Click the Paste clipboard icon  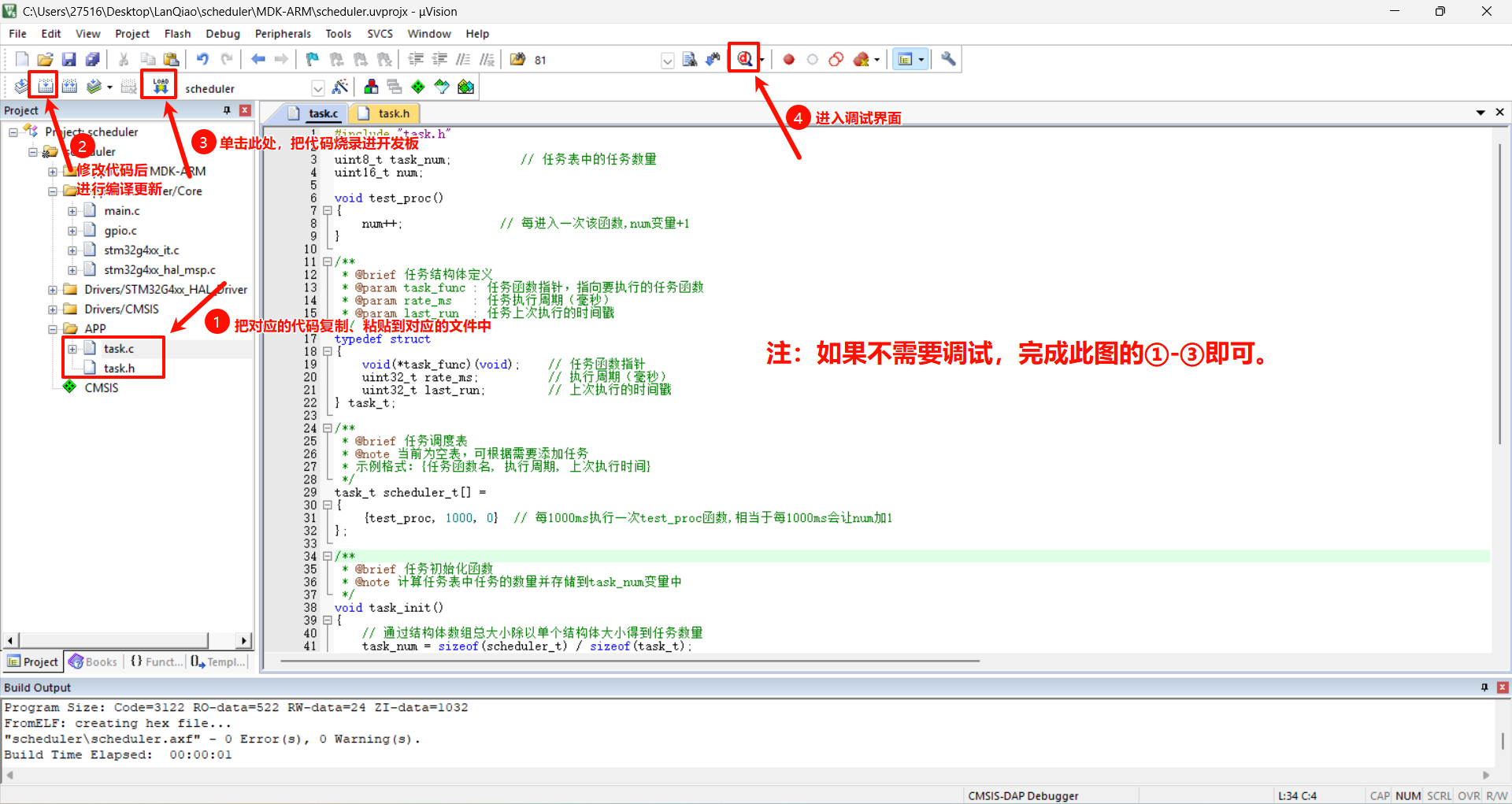[x=171, y=59]
